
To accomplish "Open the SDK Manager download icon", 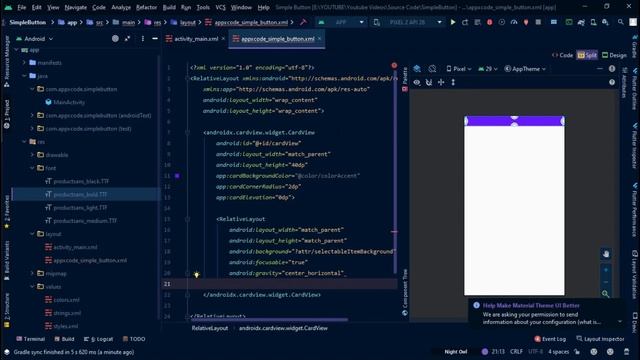I will click(605, 22).
